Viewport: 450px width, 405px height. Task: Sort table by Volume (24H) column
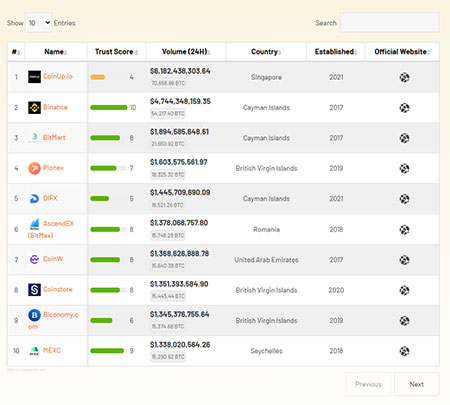pyautogui.click(x=186, y=52)
